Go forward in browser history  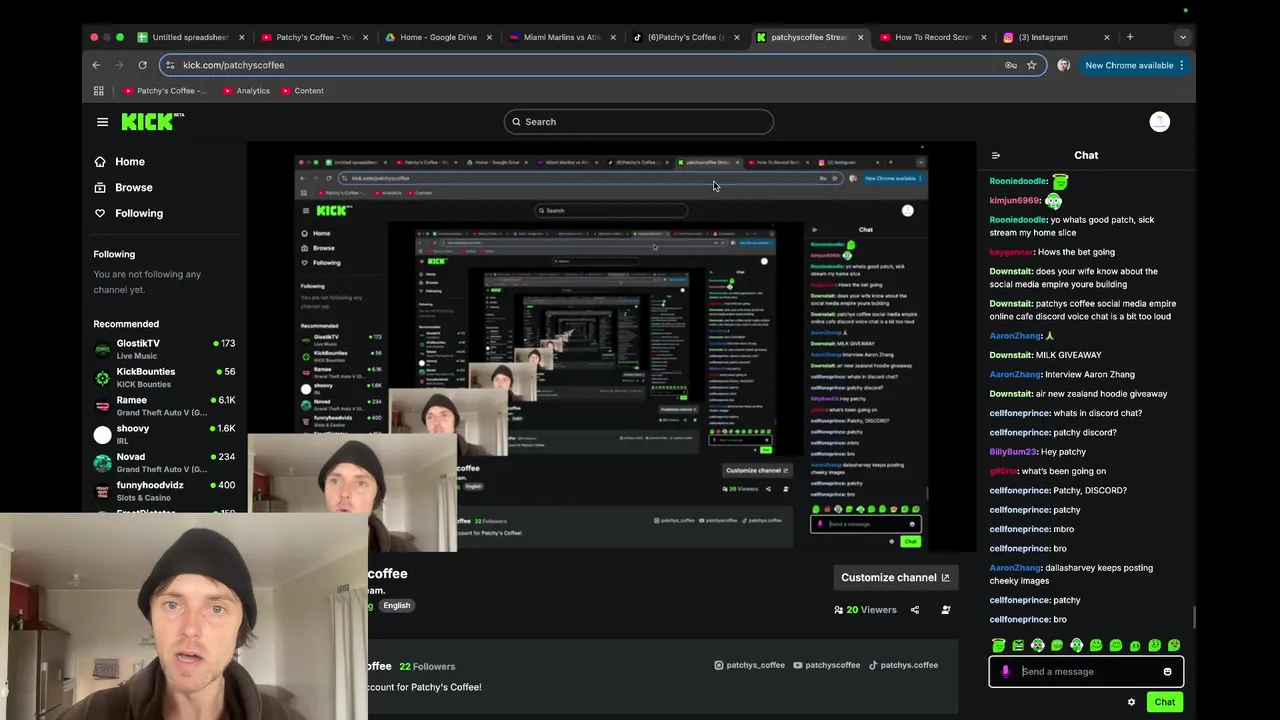[x=119, y=65]
